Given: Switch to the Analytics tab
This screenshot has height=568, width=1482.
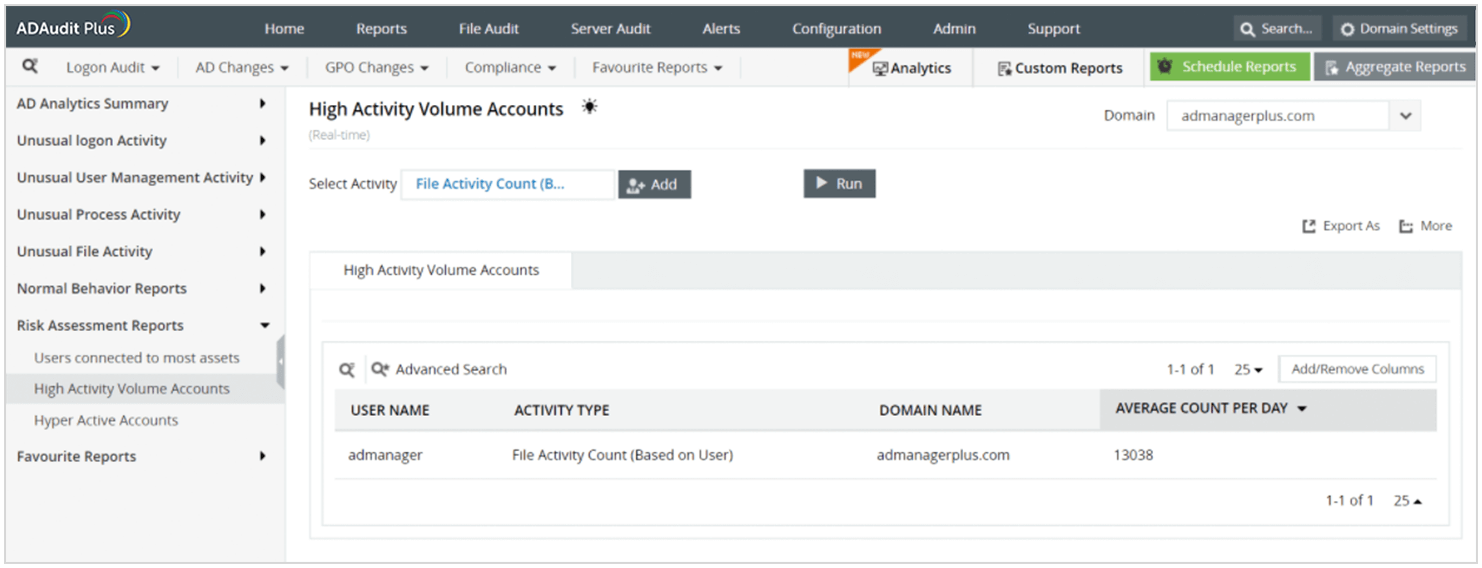Looking at the screenshot, I should click(x=911, y=68).
